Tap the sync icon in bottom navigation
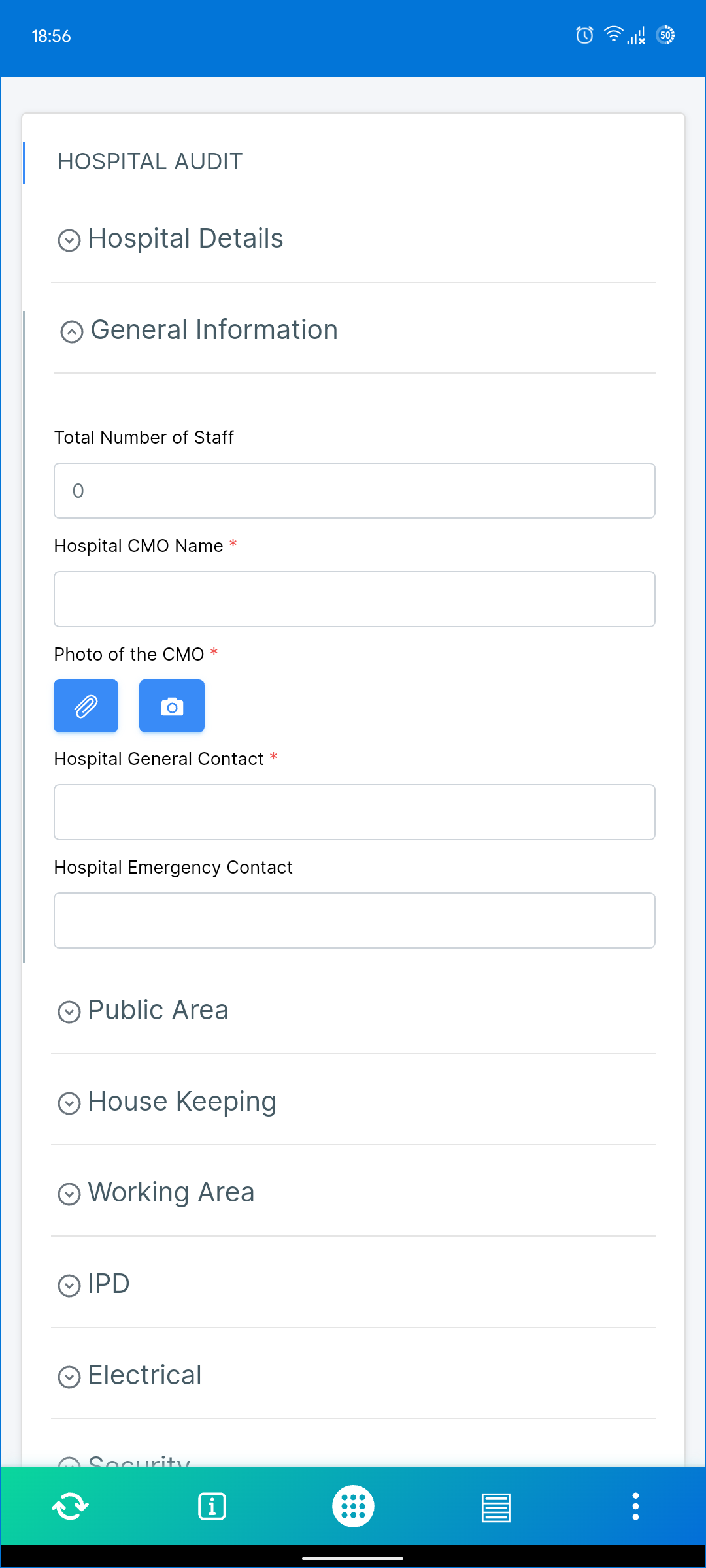 (70, 1506)
